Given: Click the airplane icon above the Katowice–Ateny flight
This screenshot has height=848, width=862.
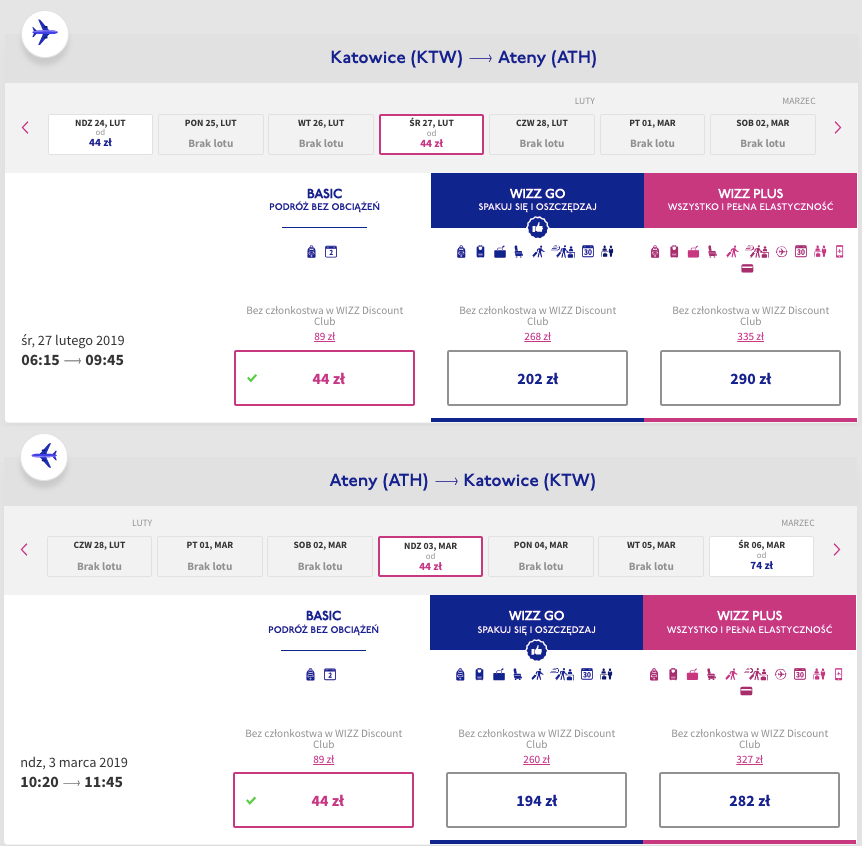Looking at the screenshot, I should [44, 32].
